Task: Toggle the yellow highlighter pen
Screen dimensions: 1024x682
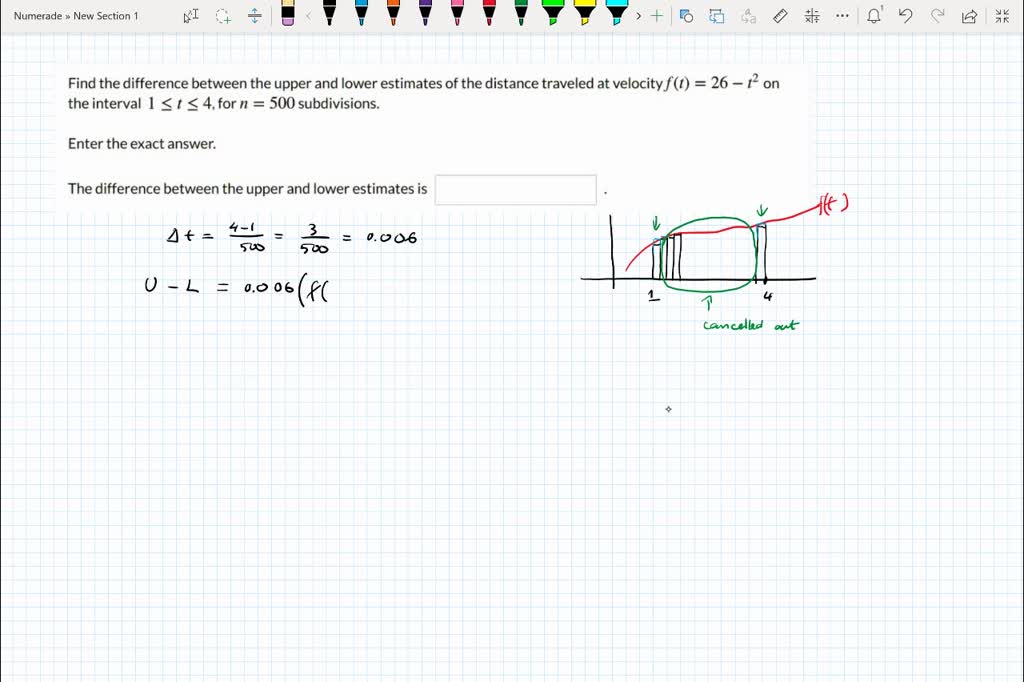Action: 584,15
